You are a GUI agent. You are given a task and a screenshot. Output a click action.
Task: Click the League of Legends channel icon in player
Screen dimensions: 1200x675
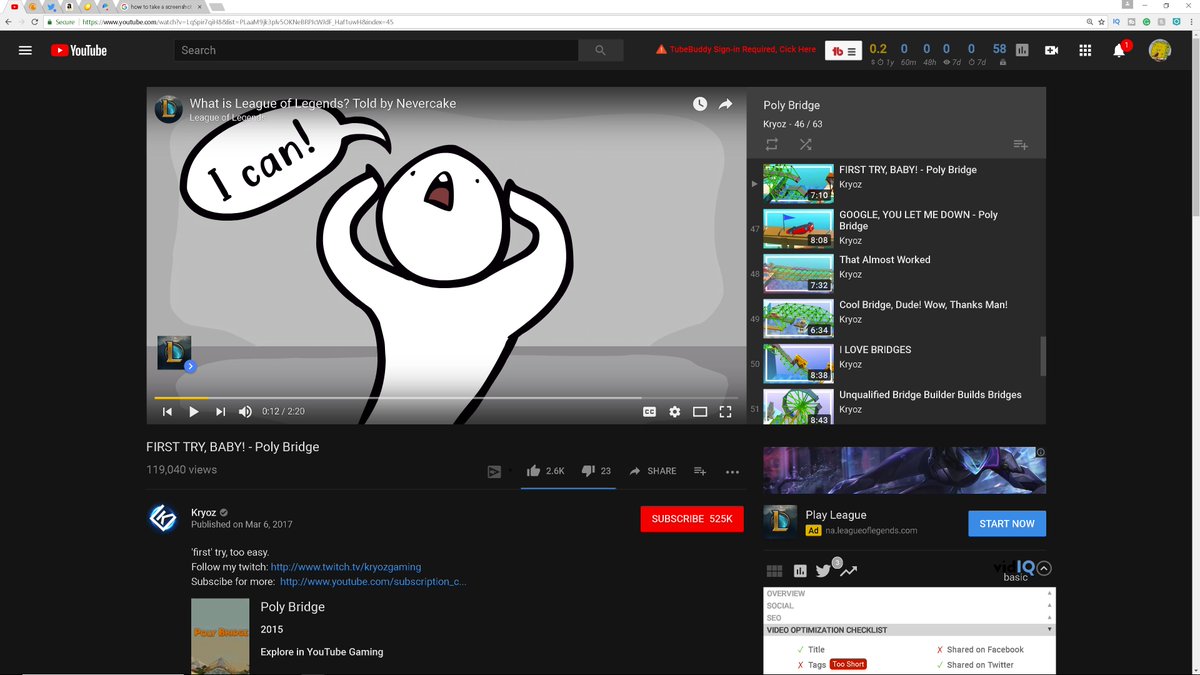pyautogui.click(x=168, y=109)
